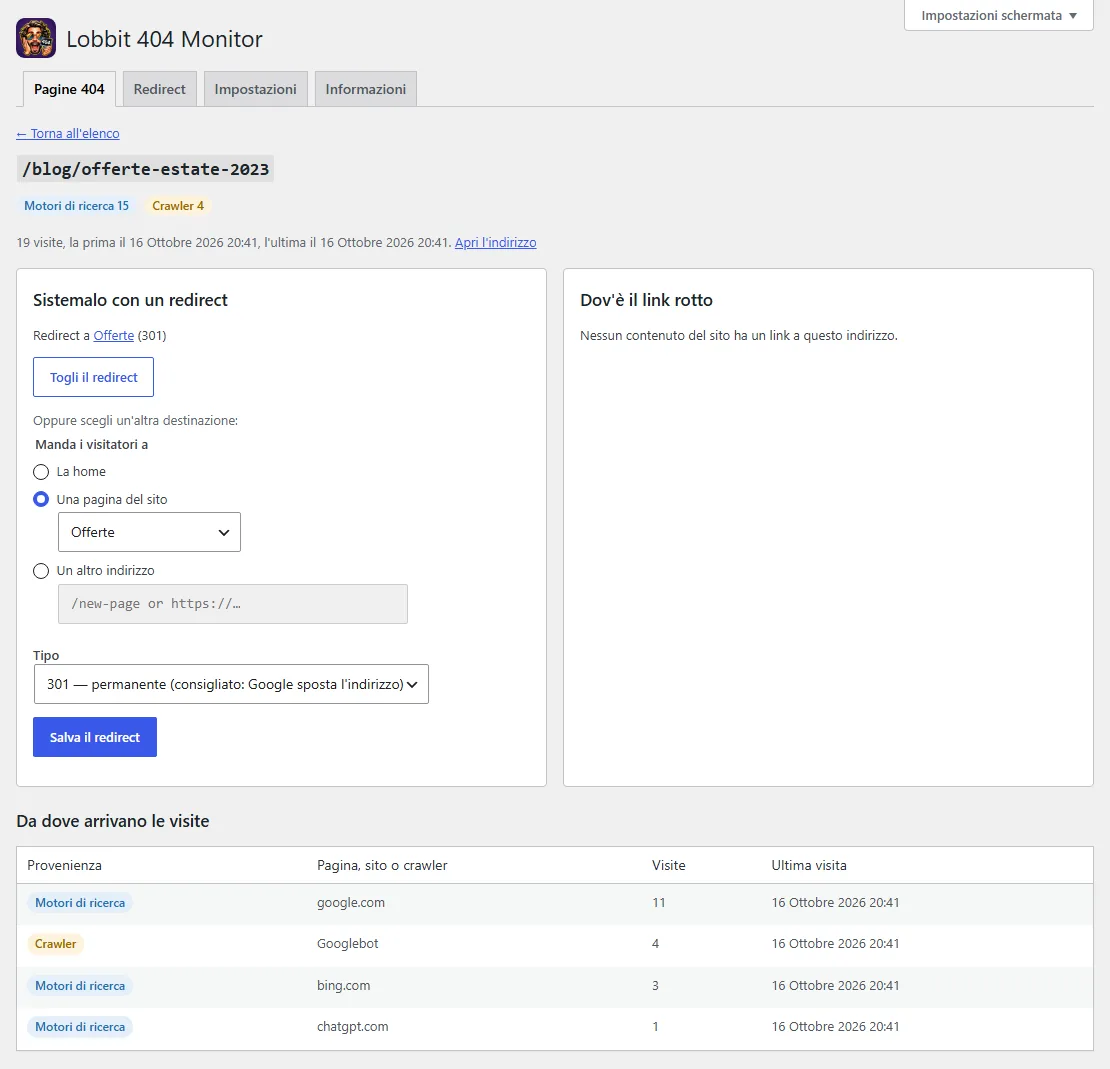Click the "Sistemalo con un redirect" heading
Screen dimensions: 1110x1069
coord(130,300)
